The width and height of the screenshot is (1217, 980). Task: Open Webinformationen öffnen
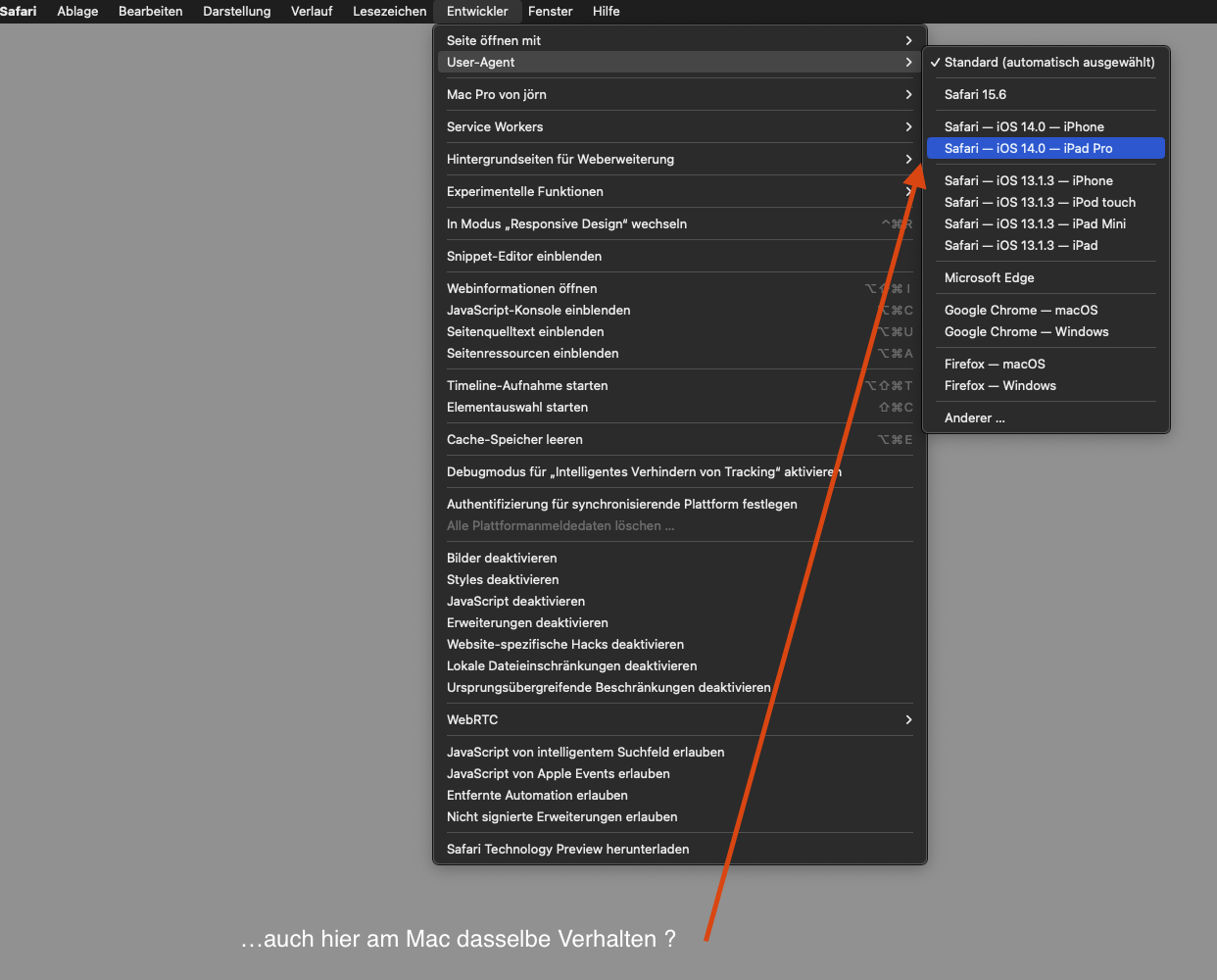(680, 288)
